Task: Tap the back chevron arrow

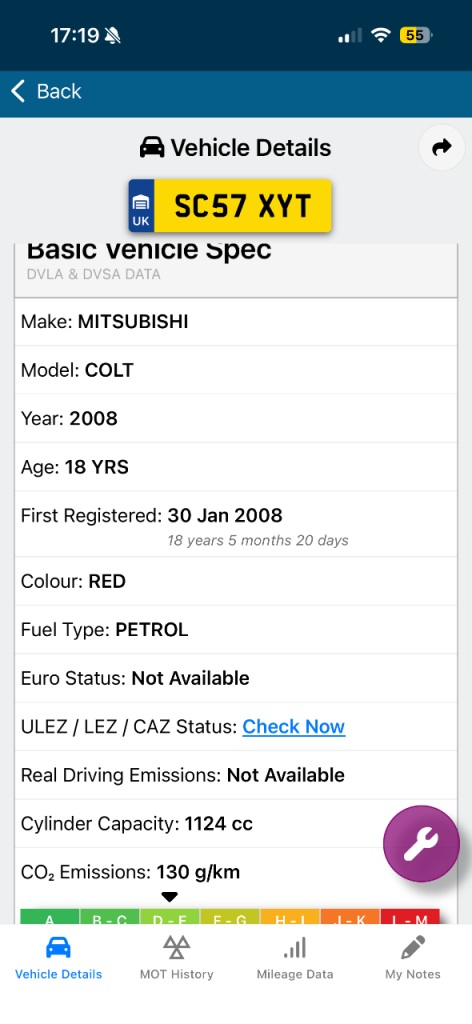Action: (x=18, y=91)
